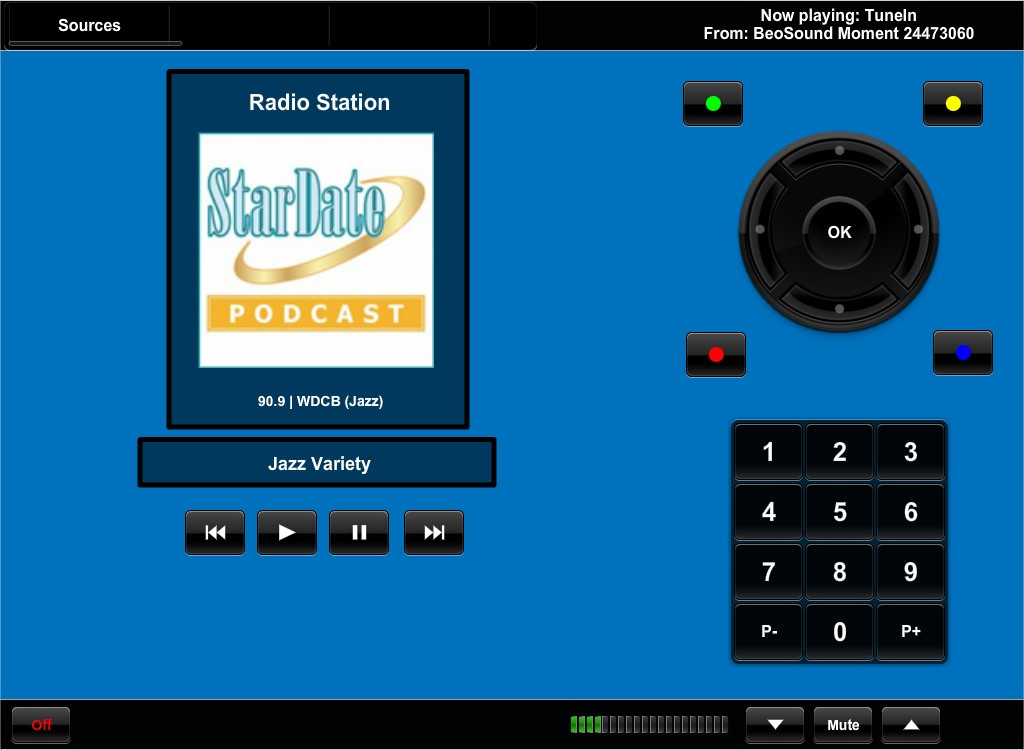Click the green volume level bar

[x=649, y=724]
